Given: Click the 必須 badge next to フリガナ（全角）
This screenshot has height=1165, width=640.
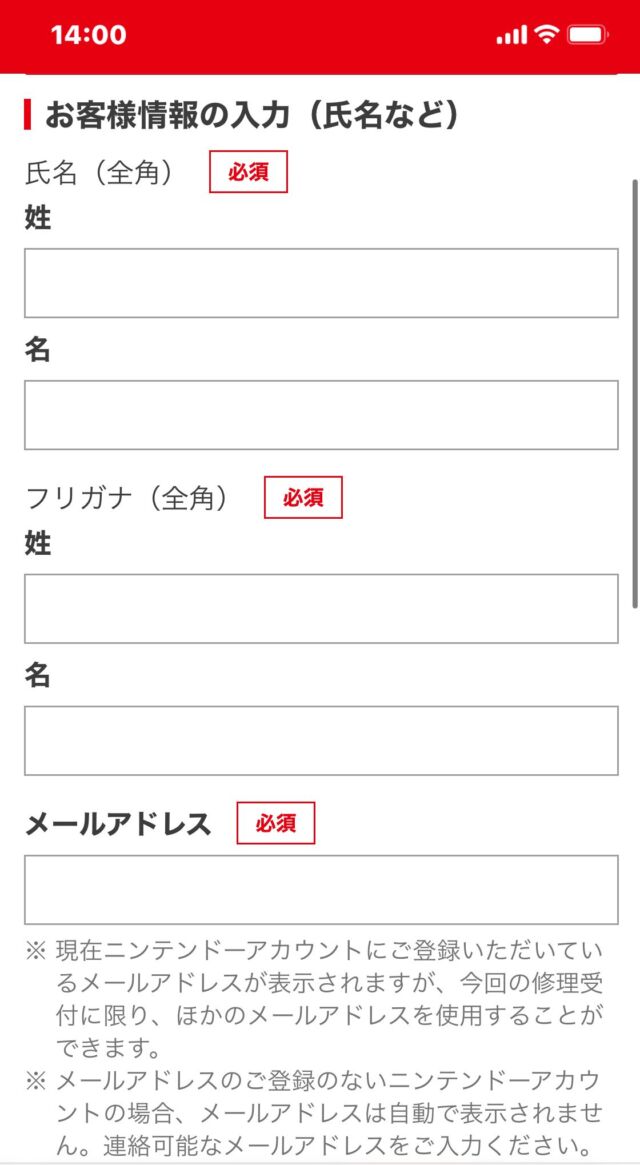Looking at the screenshot, I should (303, 498).
